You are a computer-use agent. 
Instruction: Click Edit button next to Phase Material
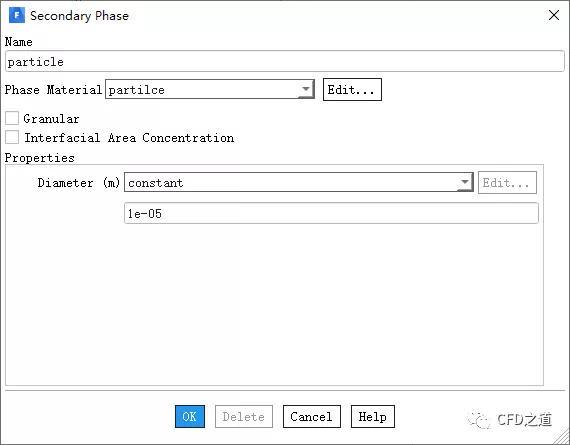tap(352, 89)
